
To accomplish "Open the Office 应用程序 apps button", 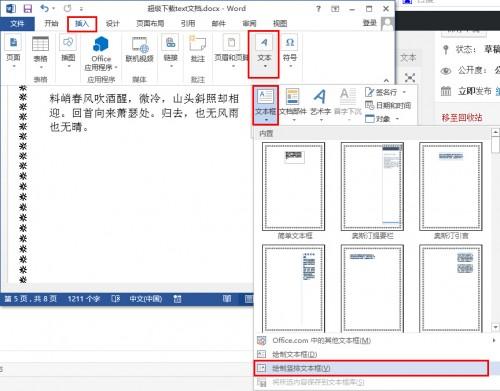I will click(101, 53).
